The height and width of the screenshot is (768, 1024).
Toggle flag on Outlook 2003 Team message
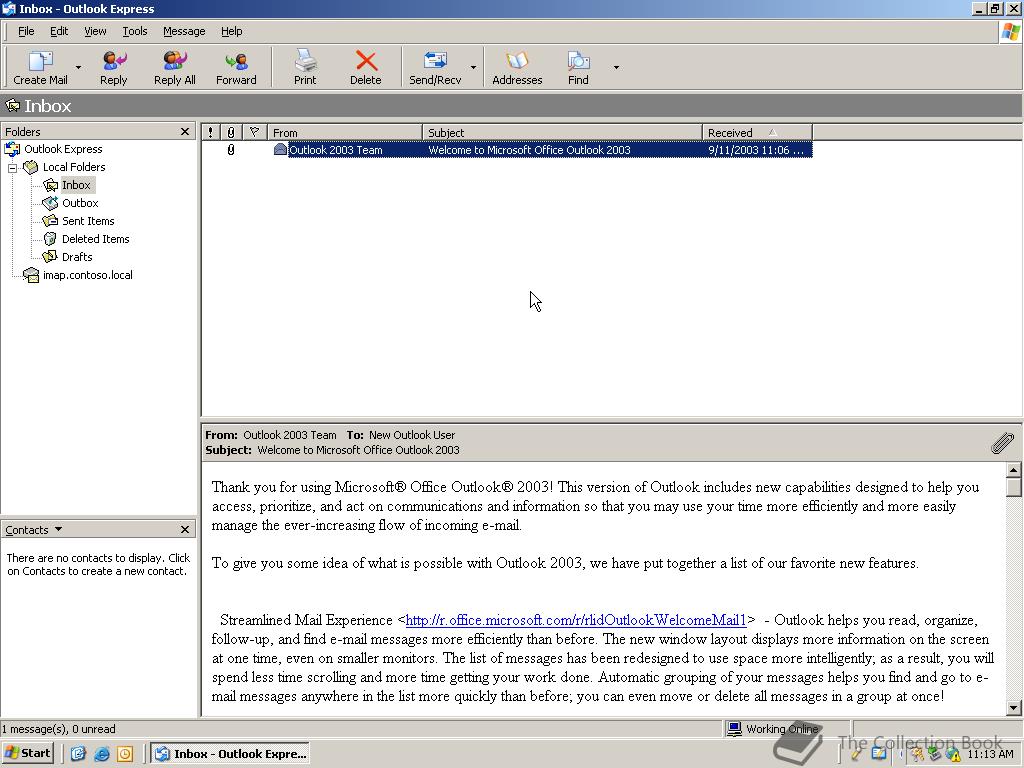click(x=255, y=150)
